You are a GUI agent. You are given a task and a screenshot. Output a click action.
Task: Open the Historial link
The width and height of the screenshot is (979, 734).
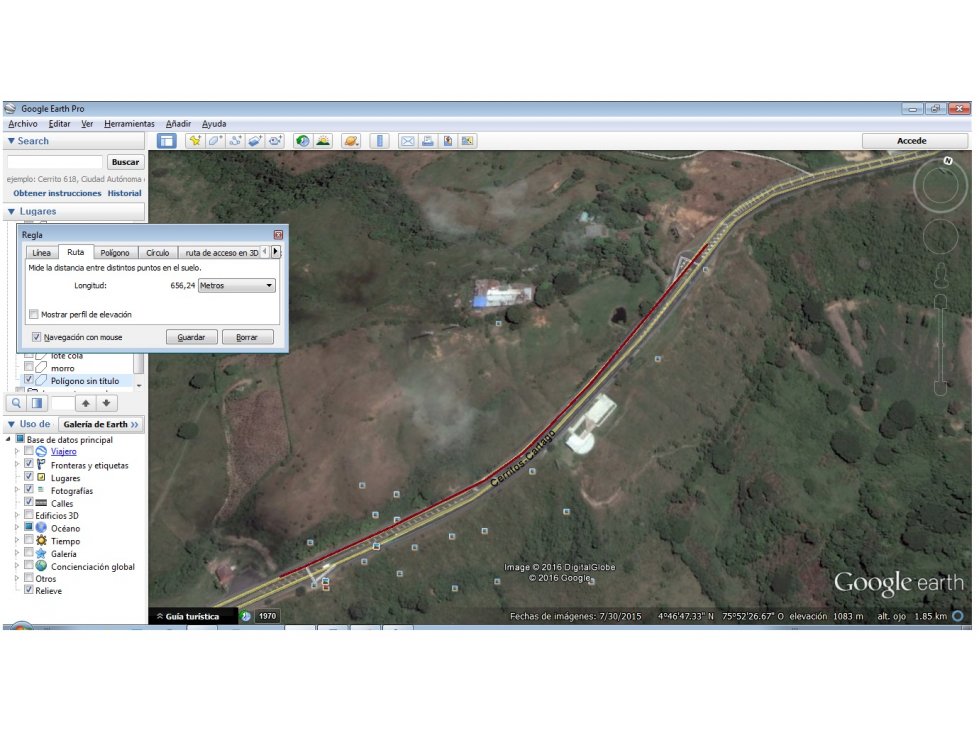[124, 193]
